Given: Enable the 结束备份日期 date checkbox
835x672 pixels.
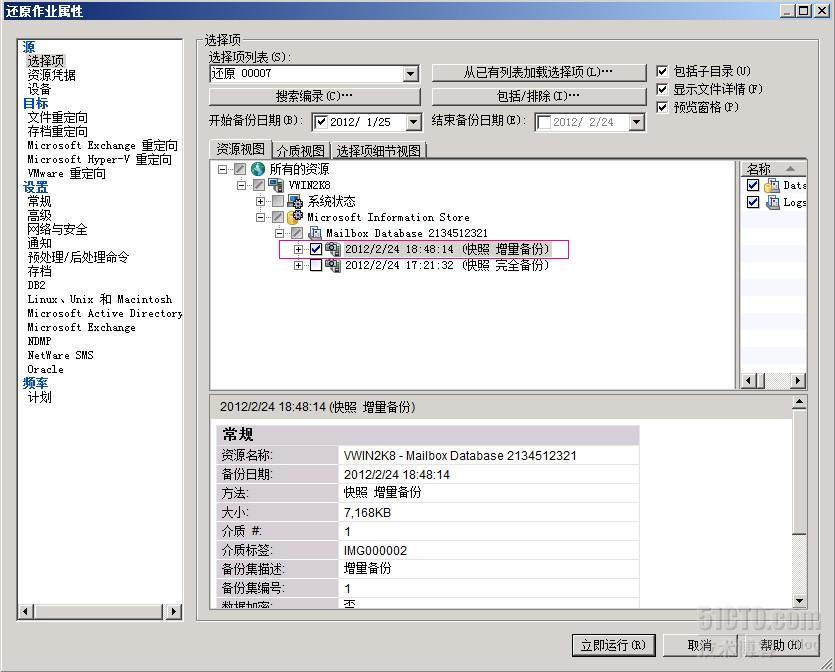Looking at the screenshot, I should coord(544,122).
